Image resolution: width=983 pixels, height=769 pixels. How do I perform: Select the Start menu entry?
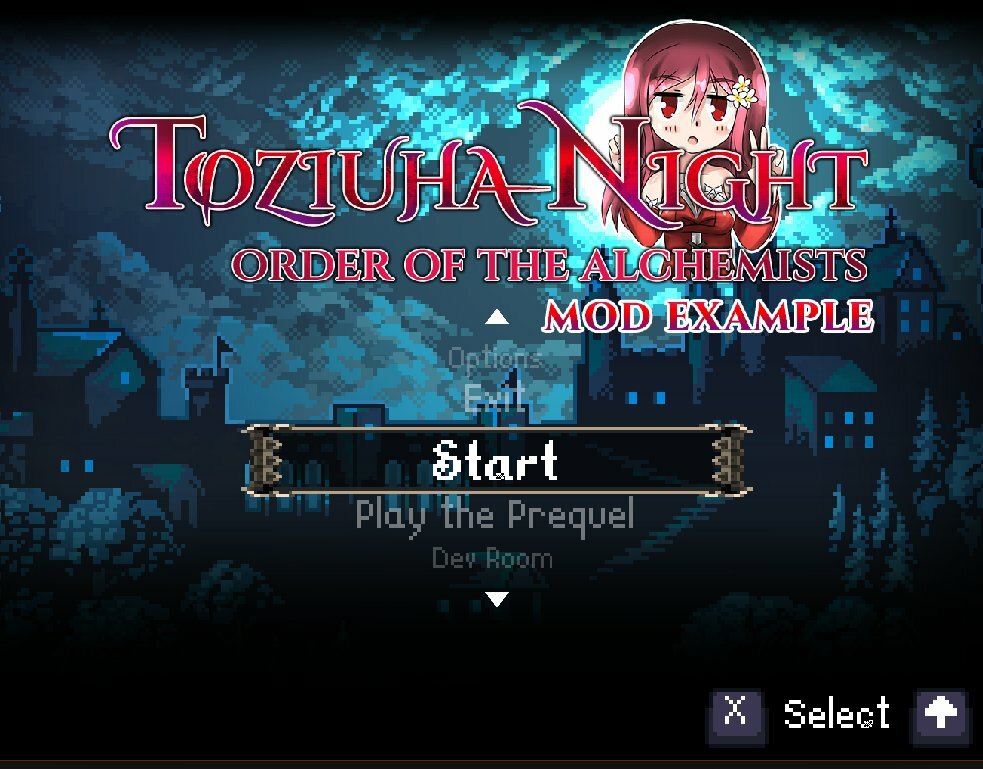coord(495,461)
